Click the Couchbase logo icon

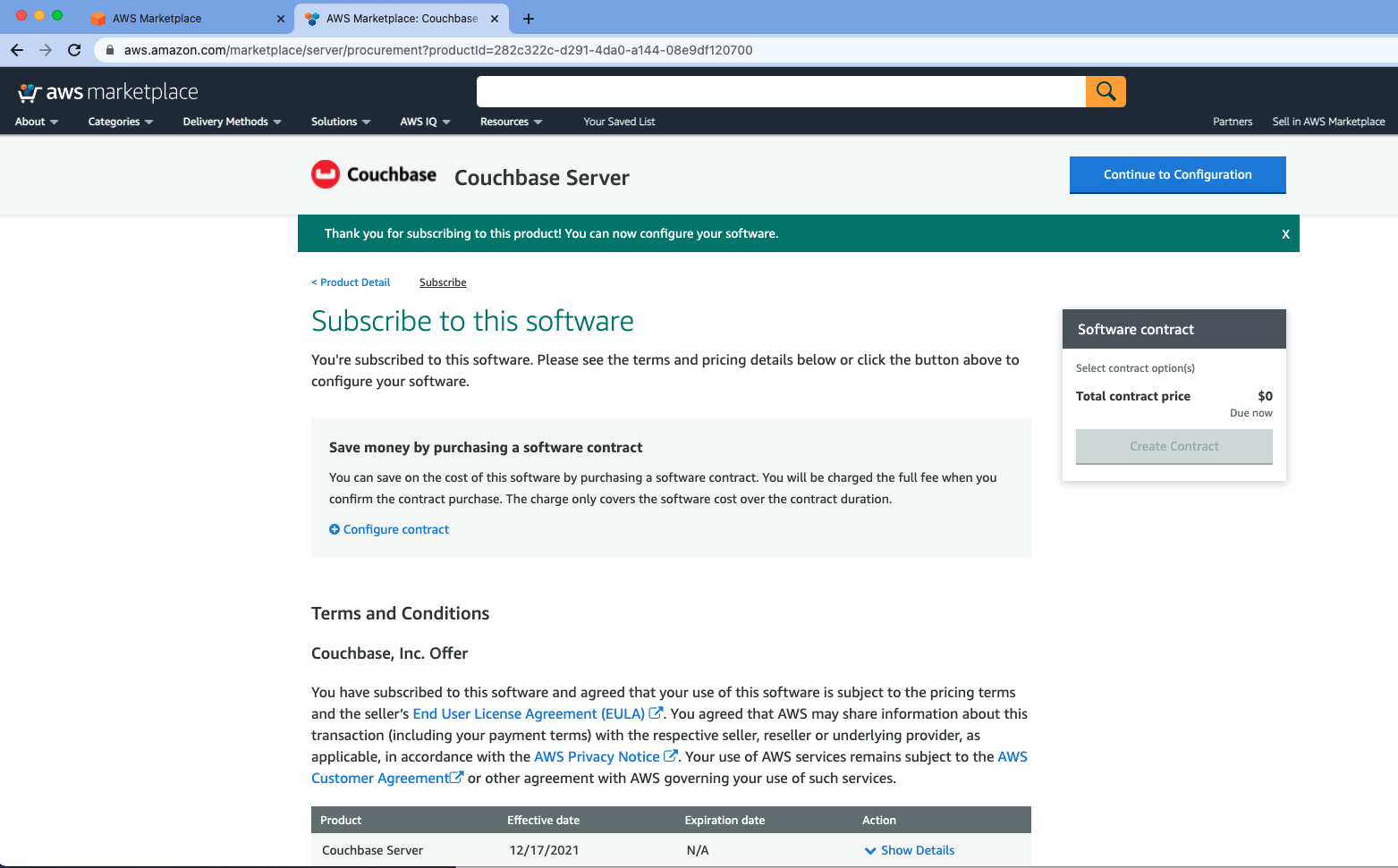tap(326, 174)
